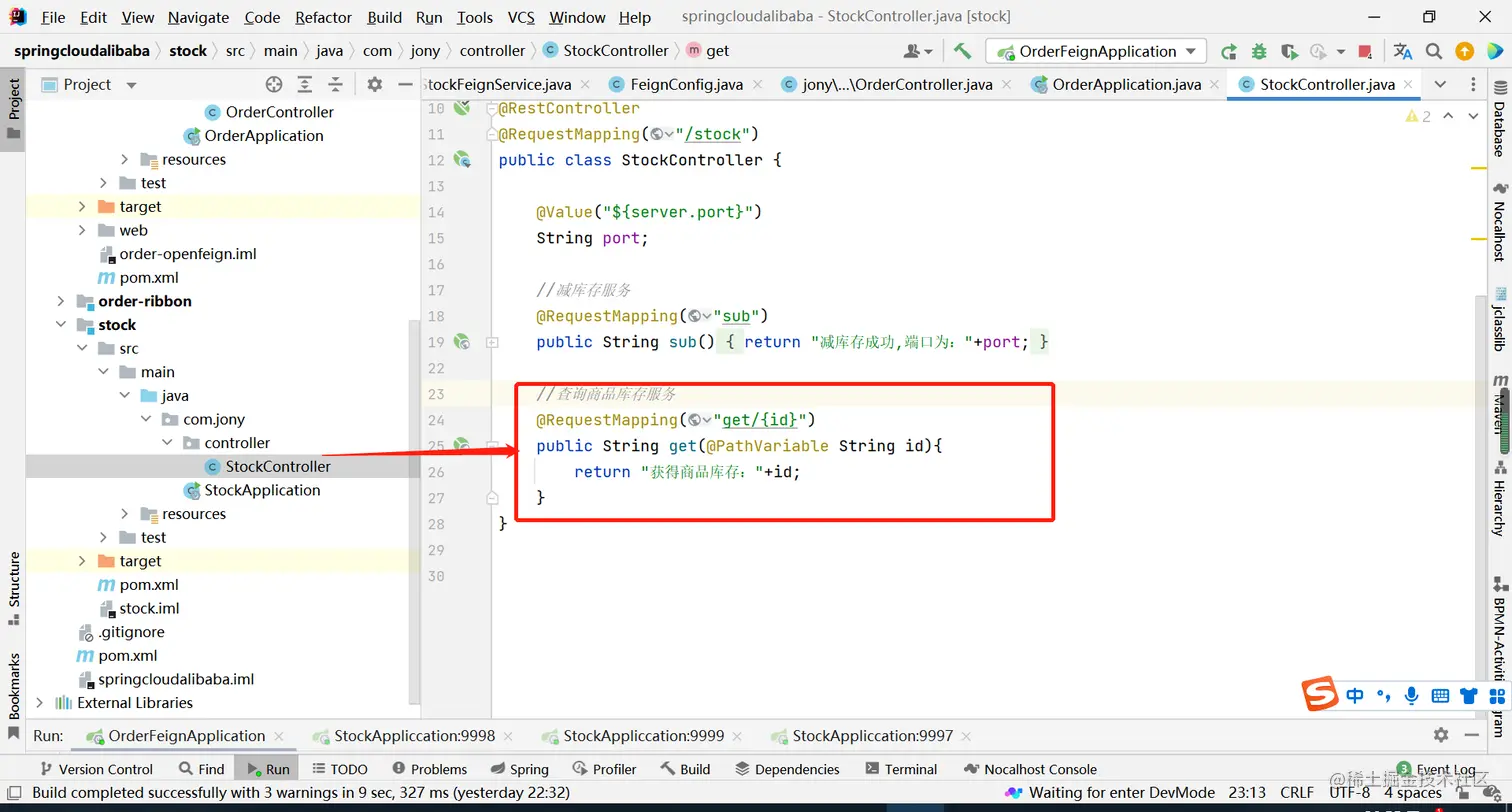1512x812 pixels.
Task: Stop the running applications with red square
Action: click(x=1367, y=51)
